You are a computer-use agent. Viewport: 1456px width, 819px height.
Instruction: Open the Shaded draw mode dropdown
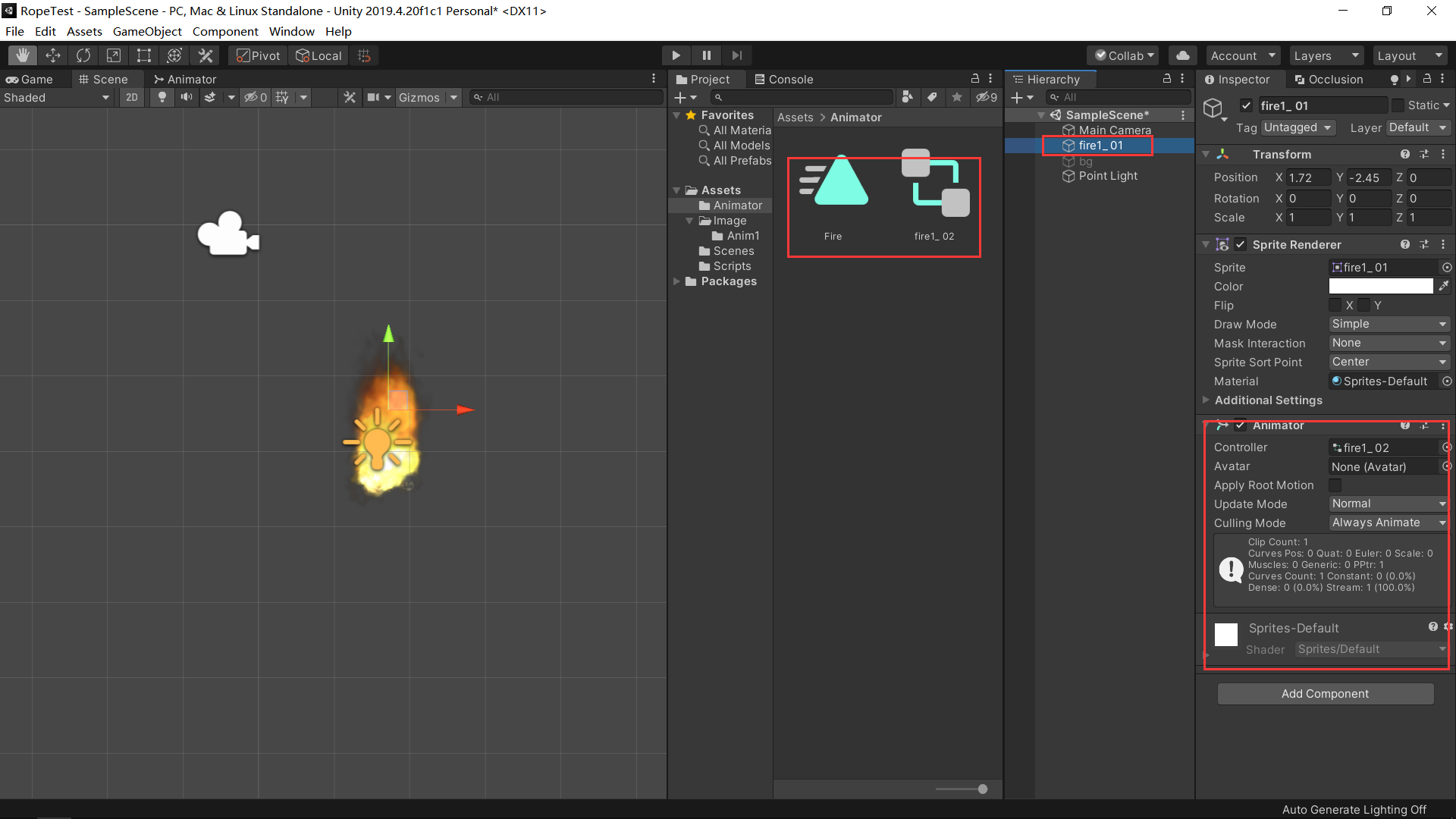click(57, 97)
